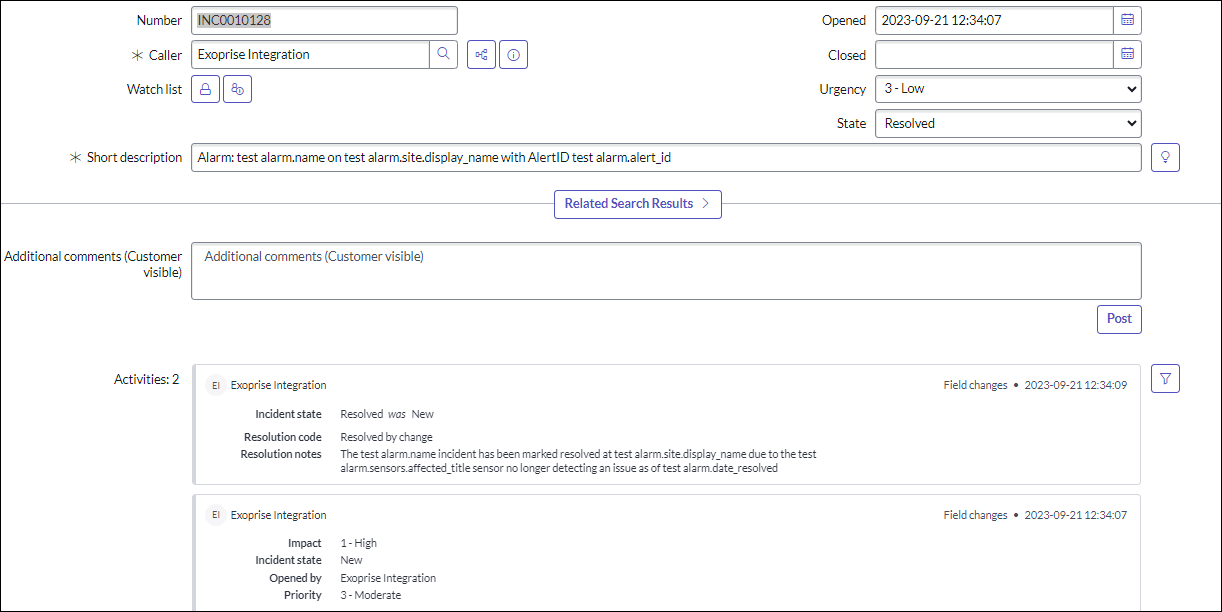Click the add-person icon on Watch list

(237, 88)
